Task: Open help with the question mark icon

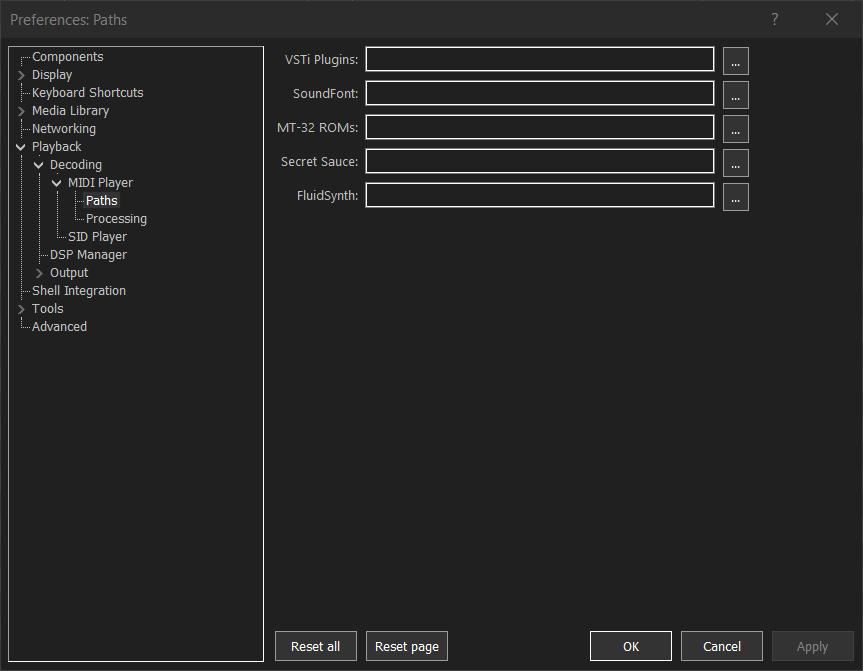Action: click(774, 19)
